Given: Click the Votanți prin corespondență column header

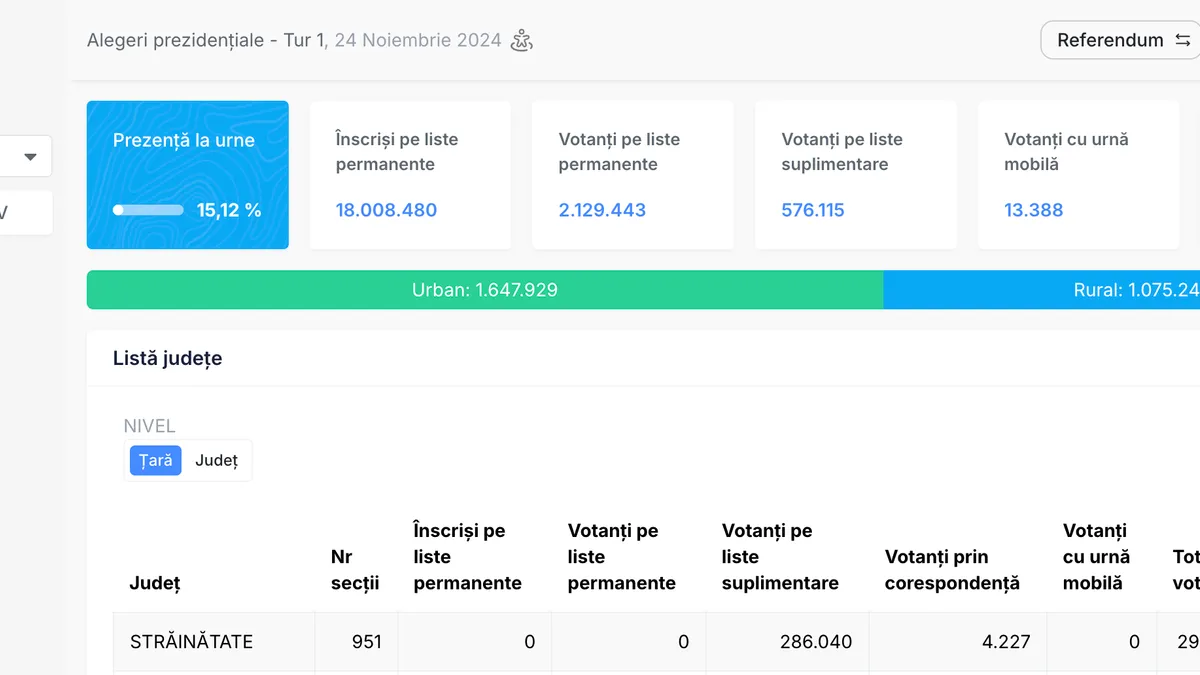Looking at the screenshot, I should pyautogui.click(x=951, y=570).
